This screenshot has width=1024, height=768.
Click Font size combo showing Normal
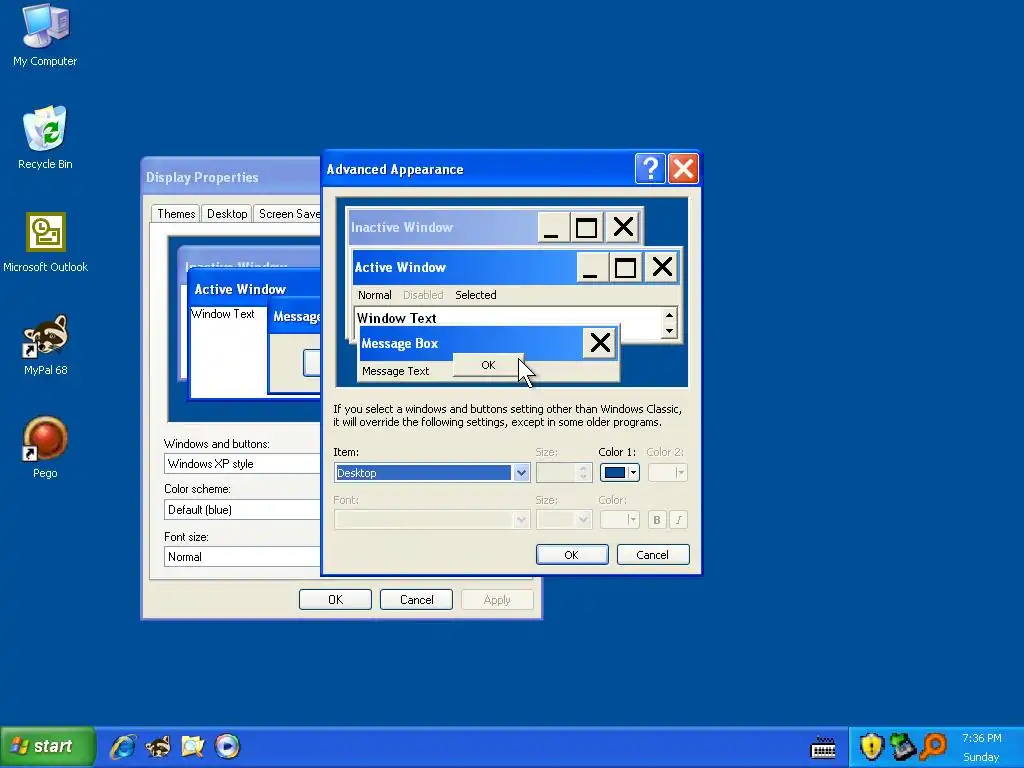[x=242, y=556]
